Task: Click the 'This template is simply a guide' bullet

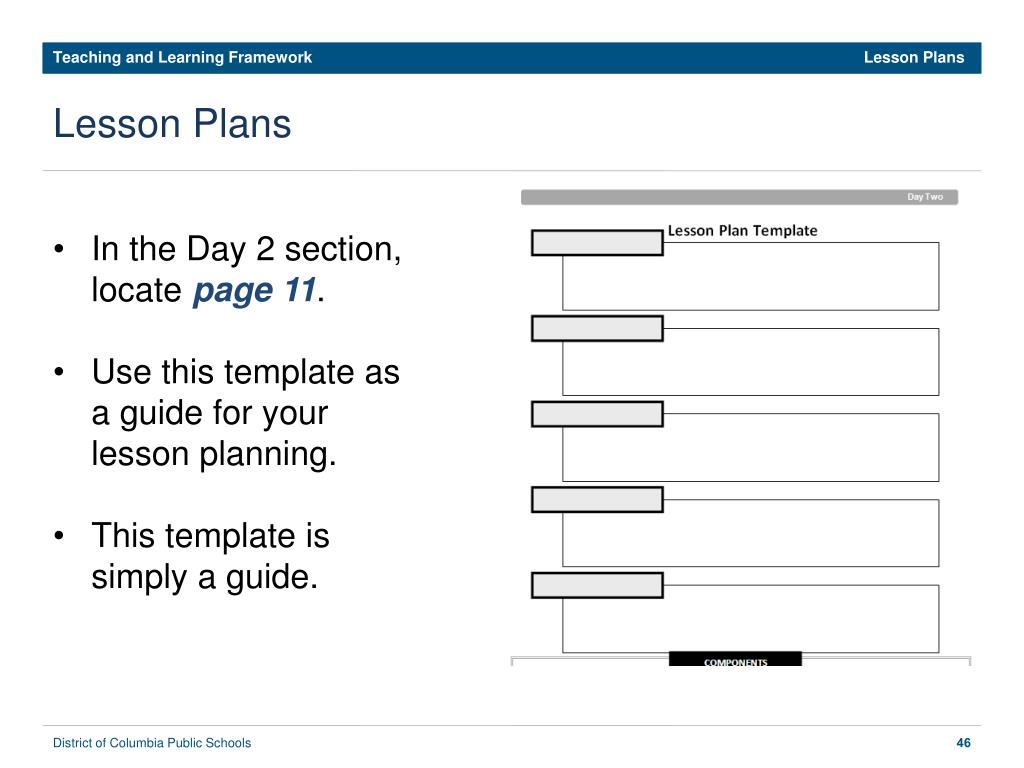Action: point(210,556)
